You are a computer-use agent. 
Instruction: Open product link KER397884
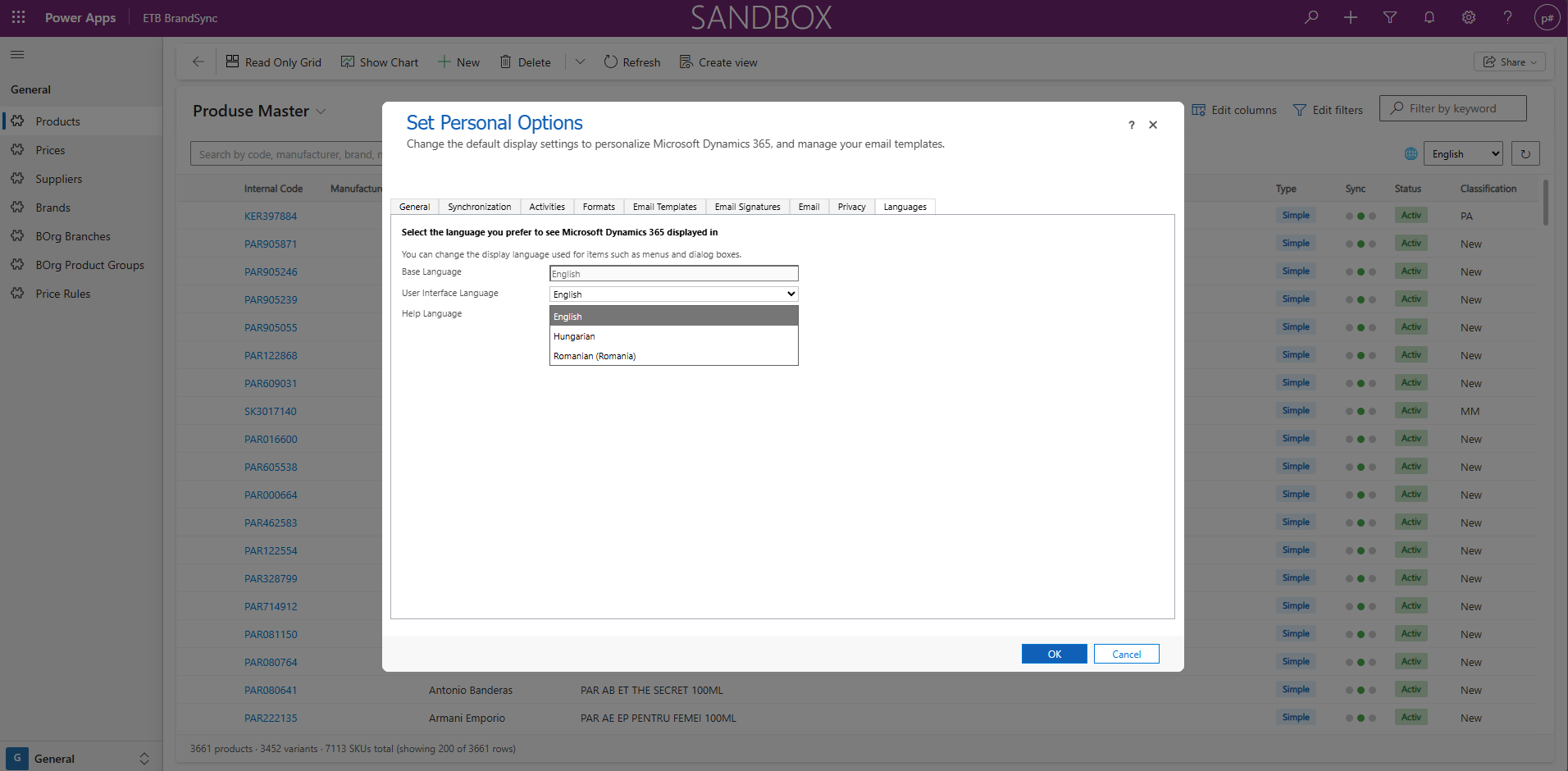271,217
